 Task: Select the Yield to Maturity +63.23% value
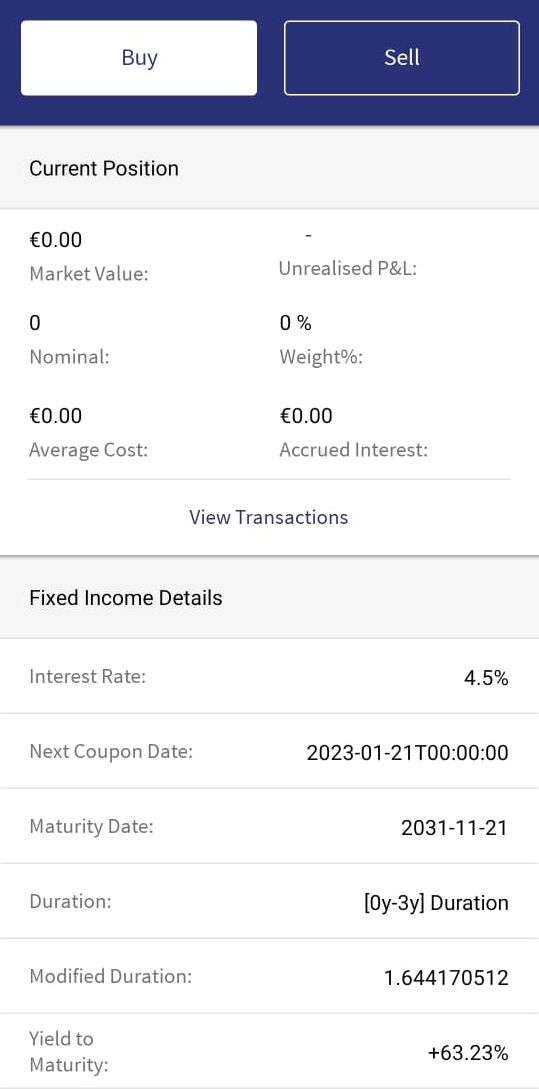468,1053
